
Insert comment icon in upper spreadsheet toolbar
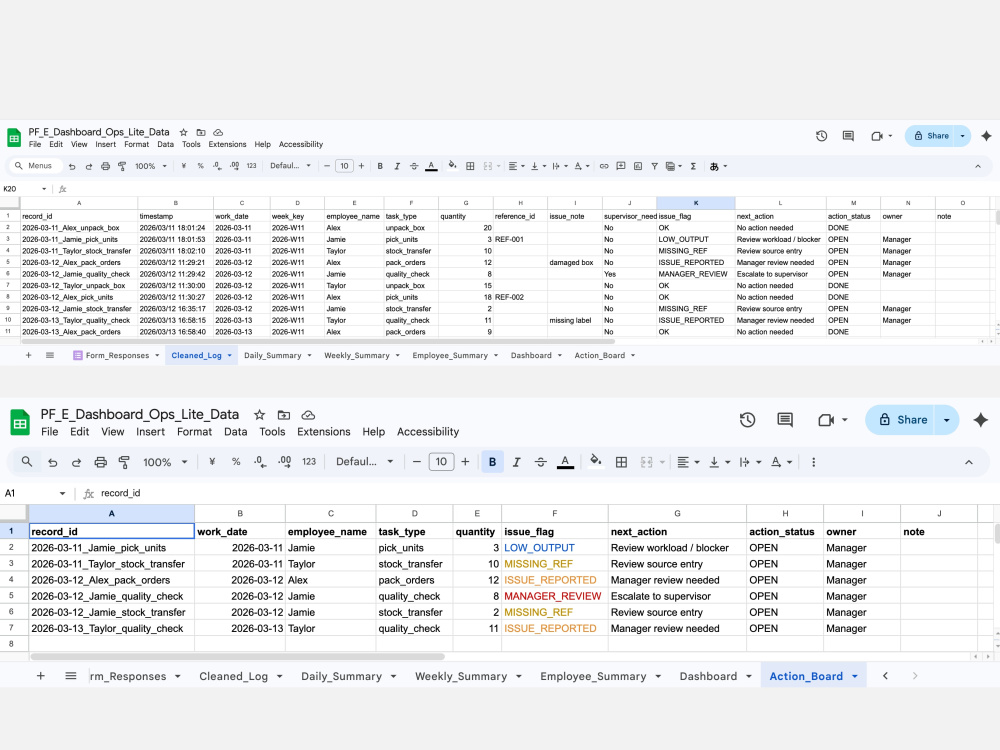point(621,166)
